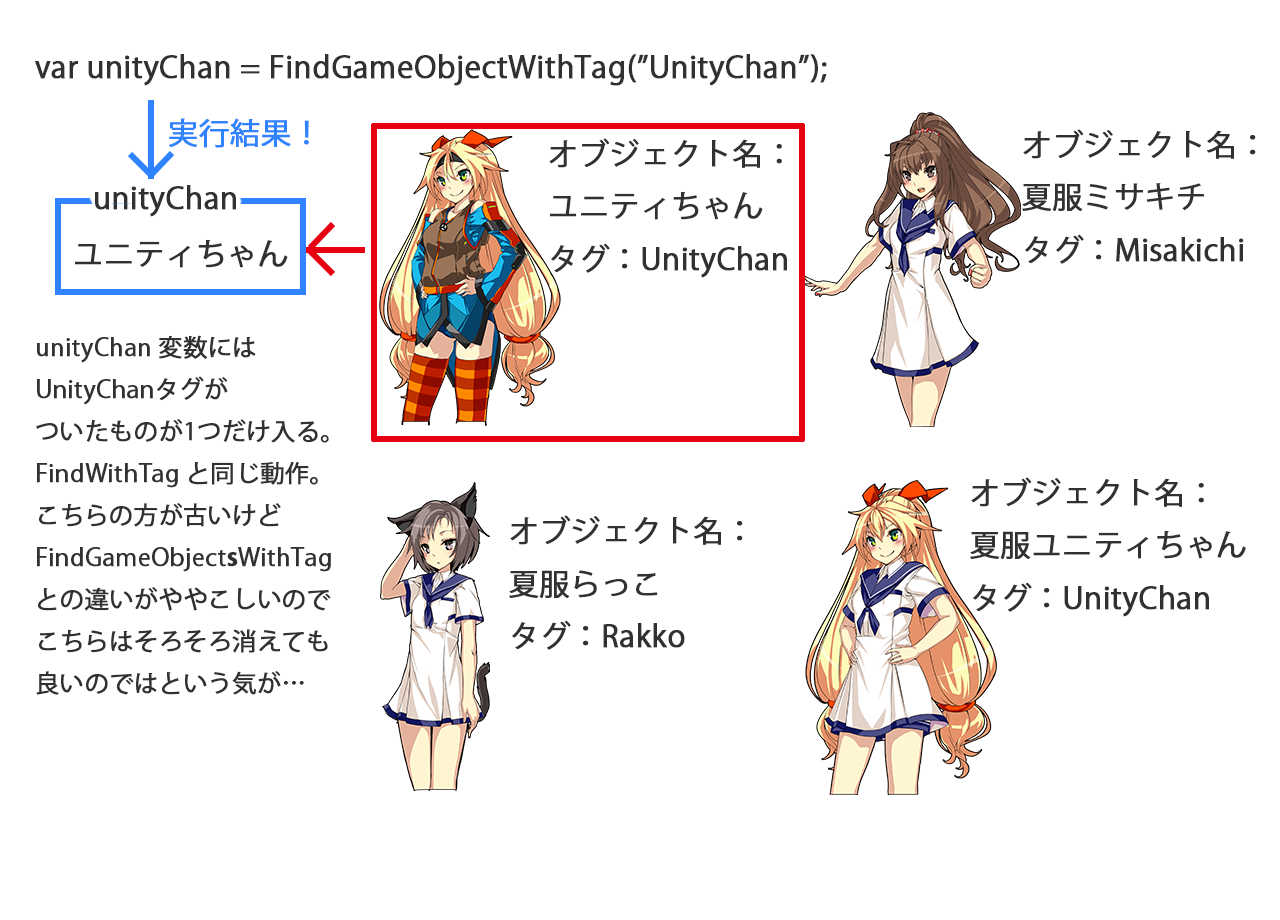Click the unityChan label atop the blue box
The height and width of the screenshot is (920, 1280).
(165, 198)
